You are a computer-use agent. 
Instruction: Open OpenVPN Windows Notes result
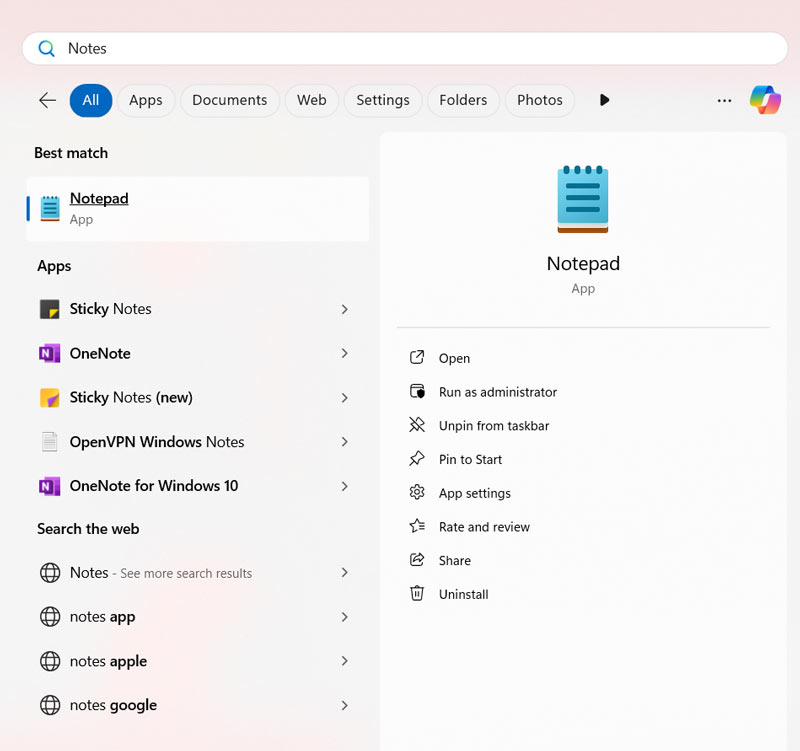pyautogui.click(x=197, y=442)
